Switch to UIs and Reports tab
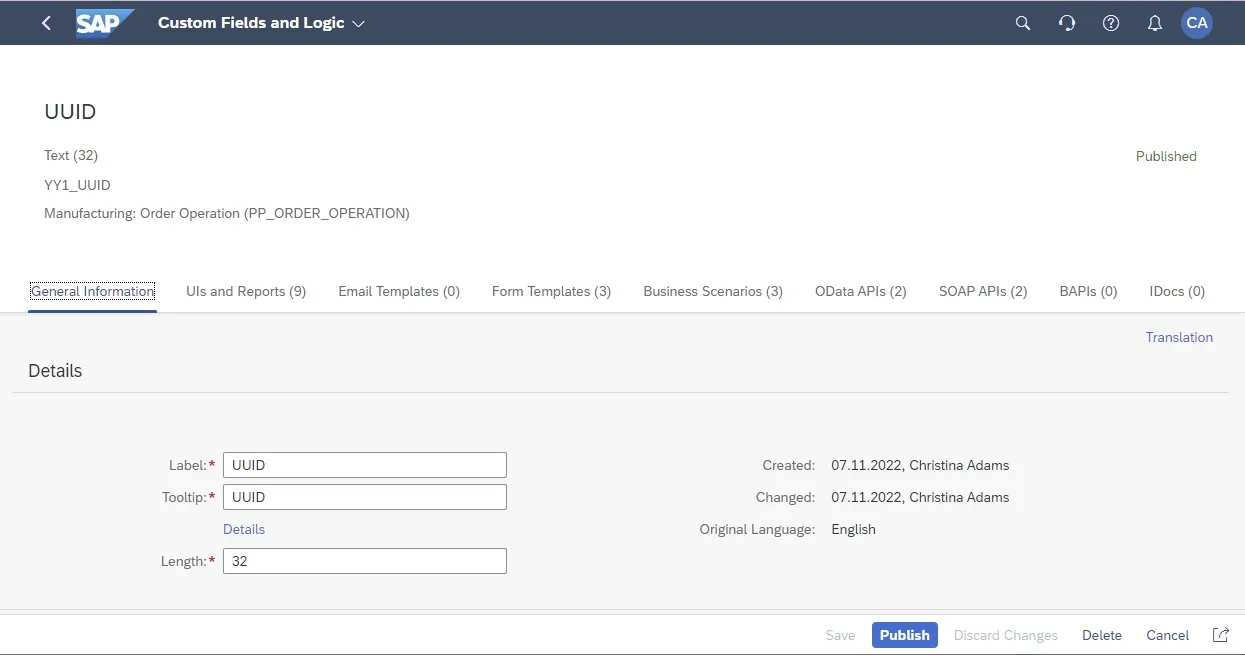This screenshot has height=657, width=1245. [x=246, y=291]
